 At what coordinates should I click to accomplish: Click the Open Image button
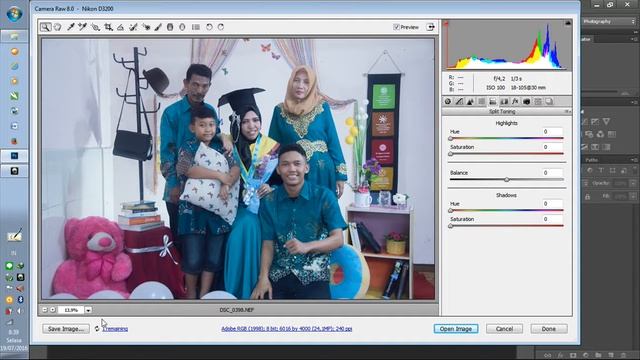[456, 329]
